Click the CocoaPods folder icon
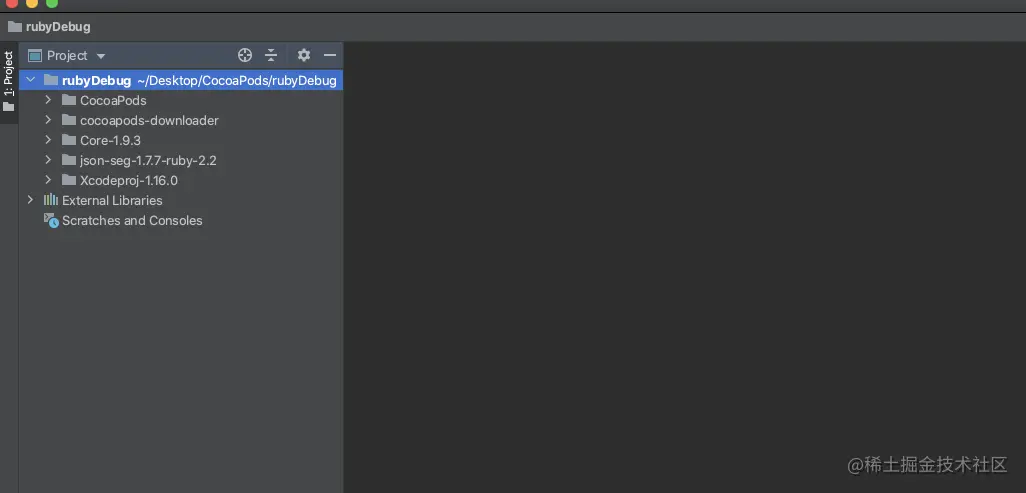 [69, 100]
